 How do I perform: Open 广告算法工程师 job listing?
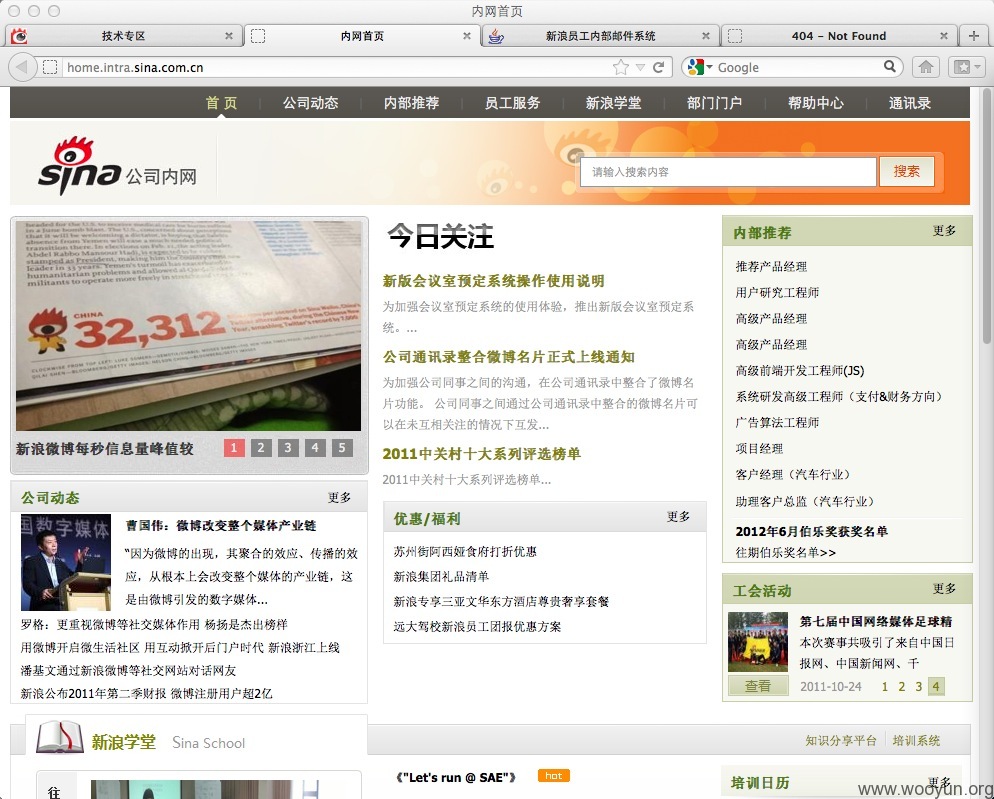[x=777, y=422]
